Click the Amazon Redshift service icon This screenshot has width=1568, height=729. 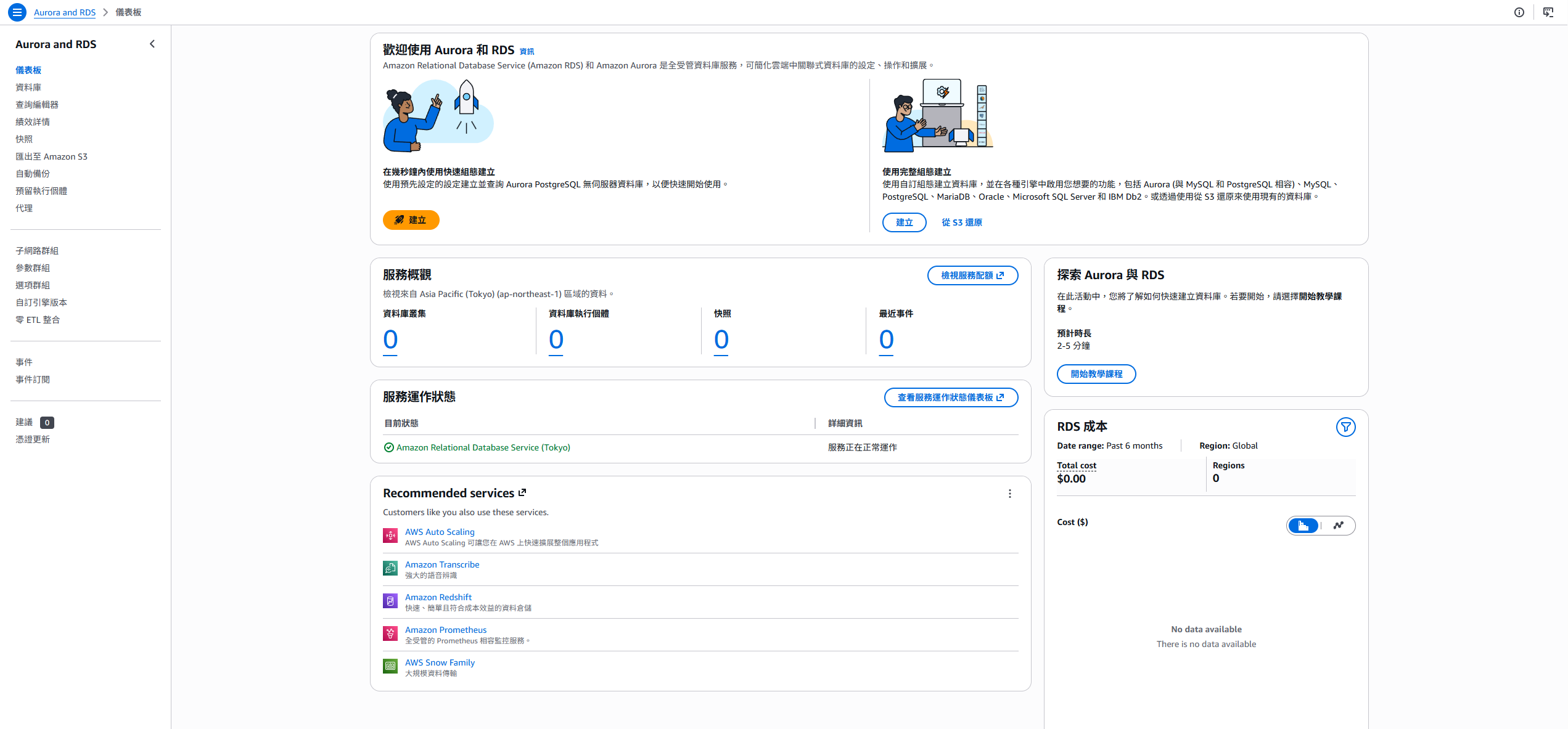pyautogui.click(x=390, y=601)
